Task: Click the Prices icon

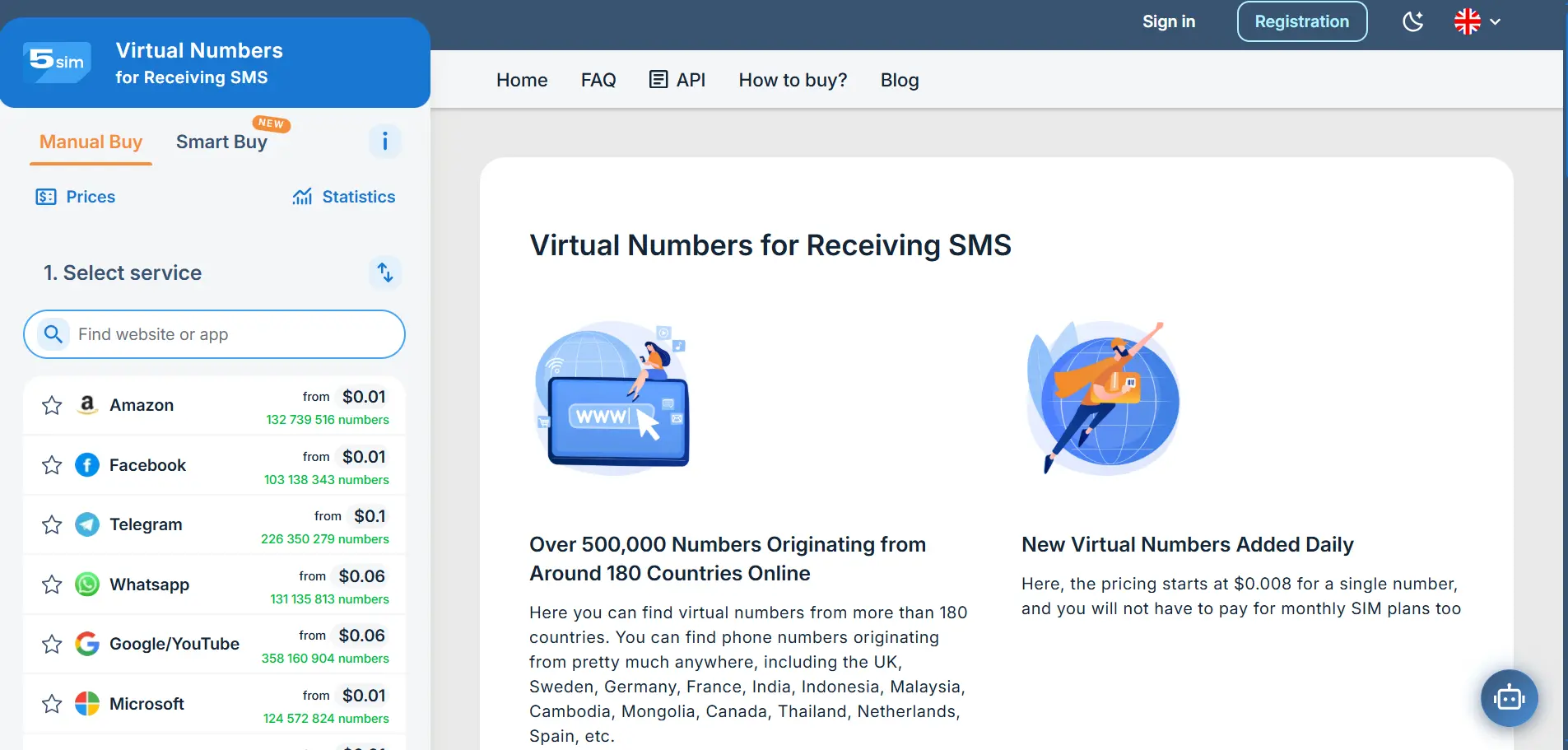Action: tap(46, 197)
